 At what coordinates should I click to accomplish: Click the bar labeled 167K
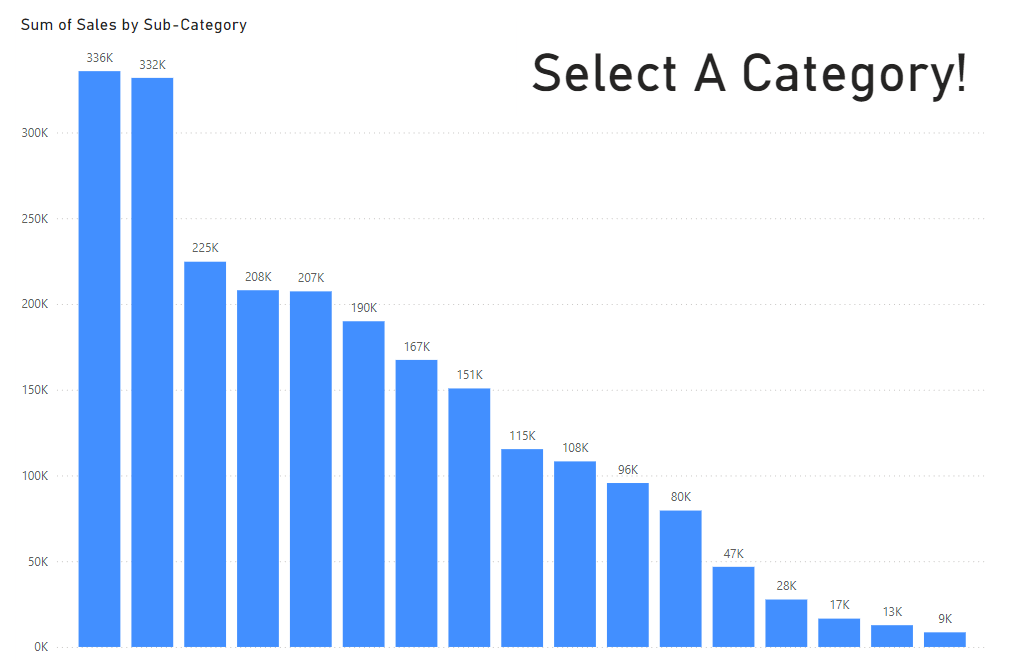pyautogui.click(x=416, y=503)
